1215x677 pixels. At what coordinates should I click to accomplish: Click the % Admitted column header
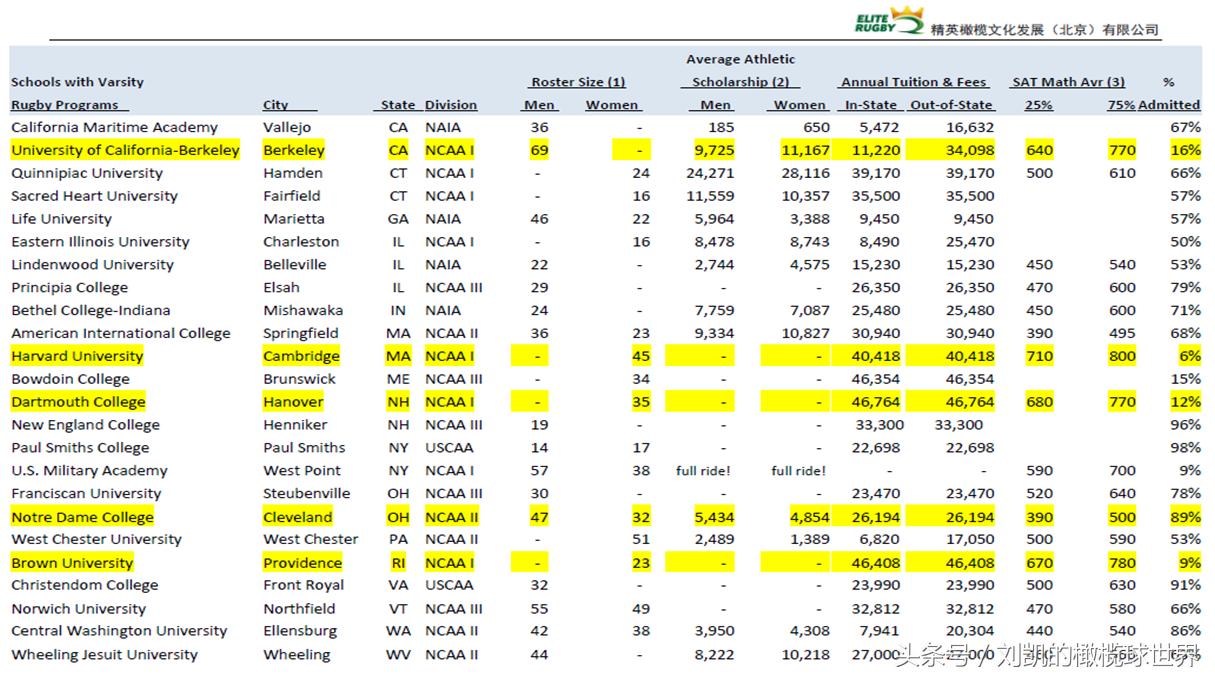point(1169,94)
